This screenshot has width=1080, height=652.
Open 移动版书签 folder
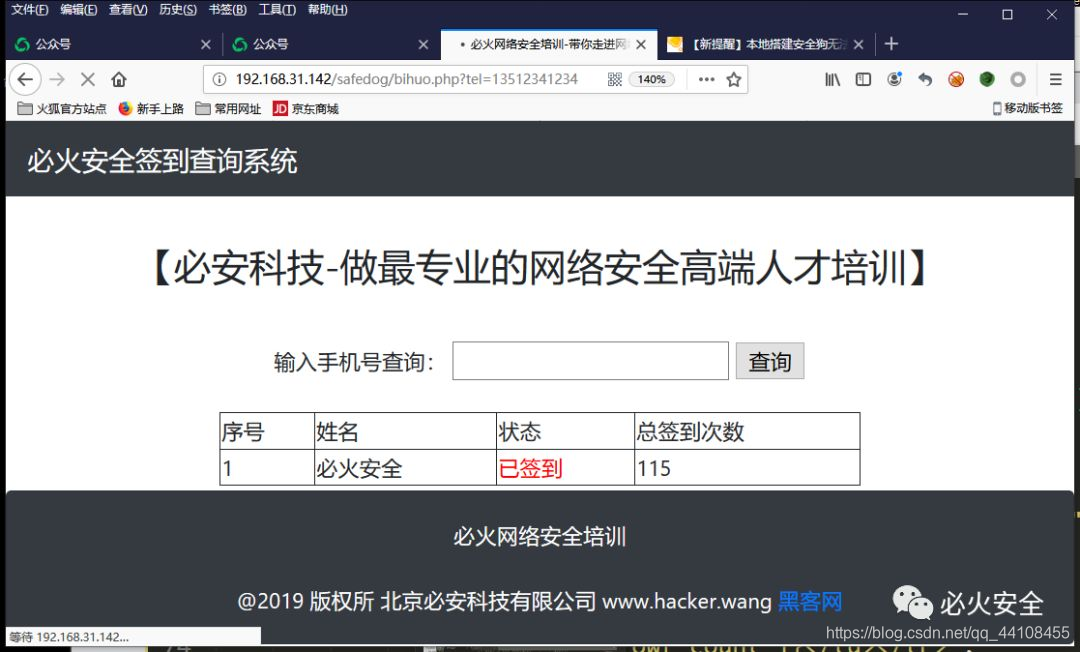1028,108
